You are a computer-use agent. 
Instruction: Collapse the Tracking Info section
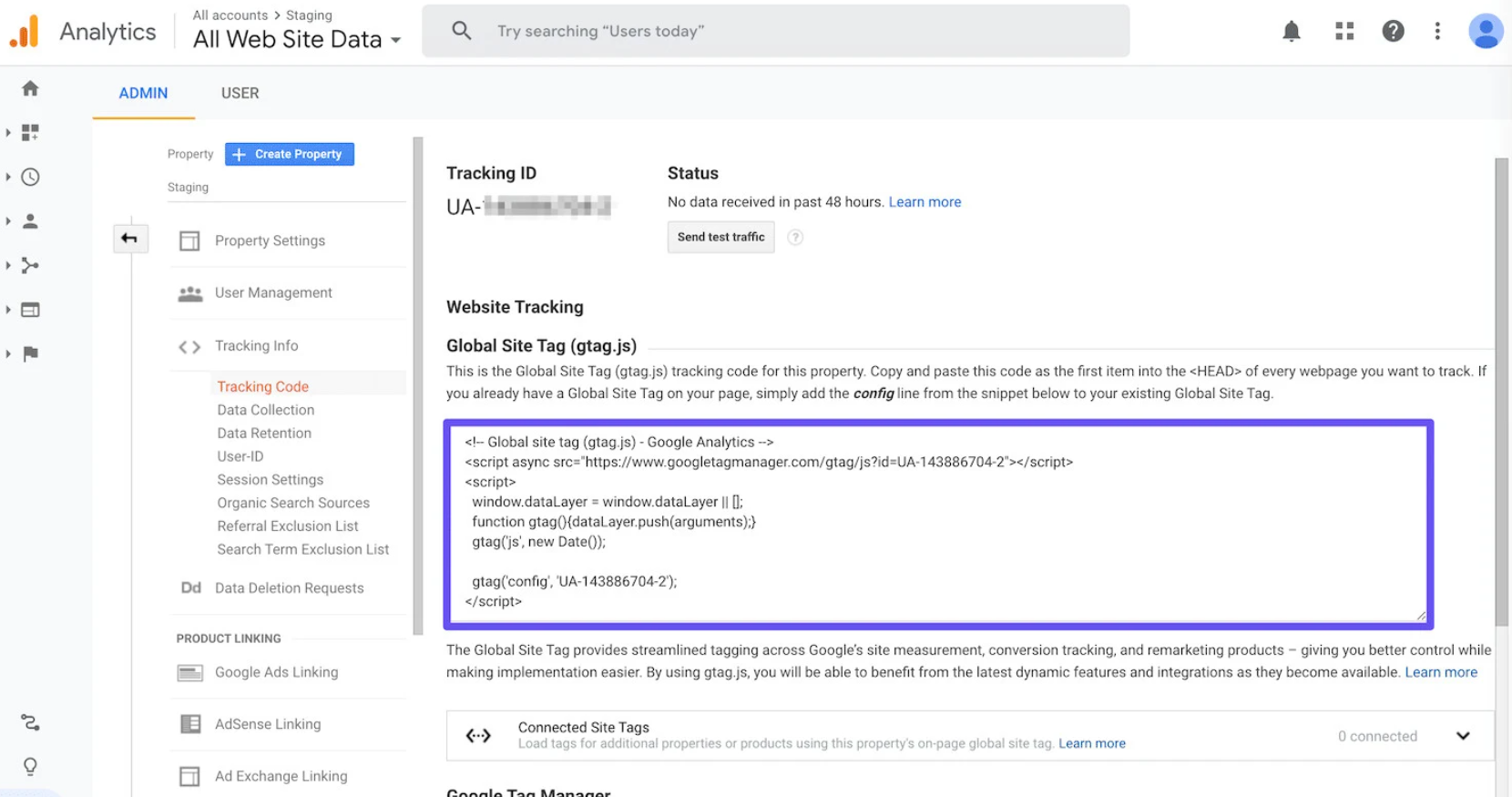pos(256,346)
